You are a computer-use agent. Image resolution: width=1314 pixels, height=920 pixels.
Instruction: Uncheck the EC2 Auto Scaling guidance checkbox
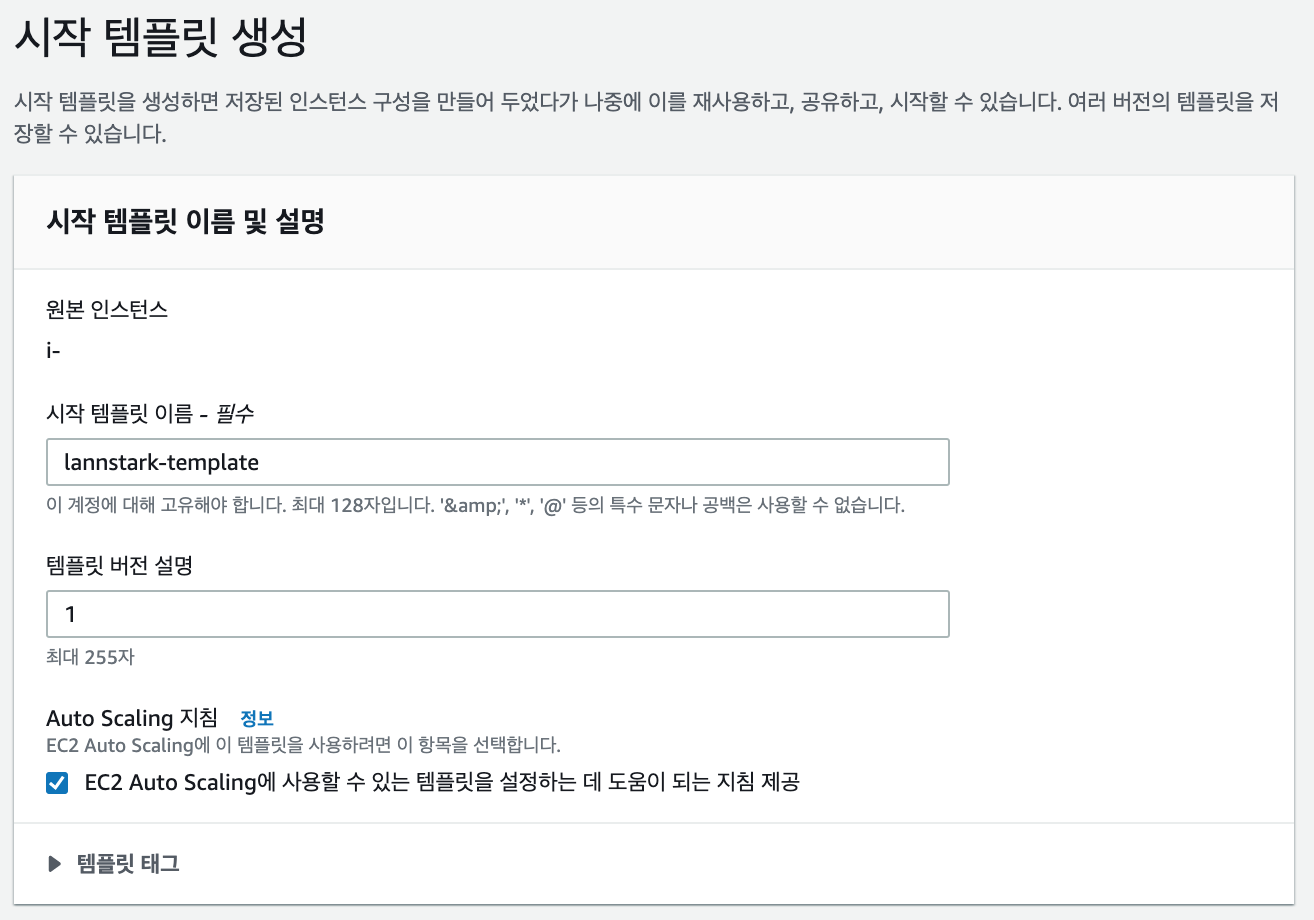point(58,783)
